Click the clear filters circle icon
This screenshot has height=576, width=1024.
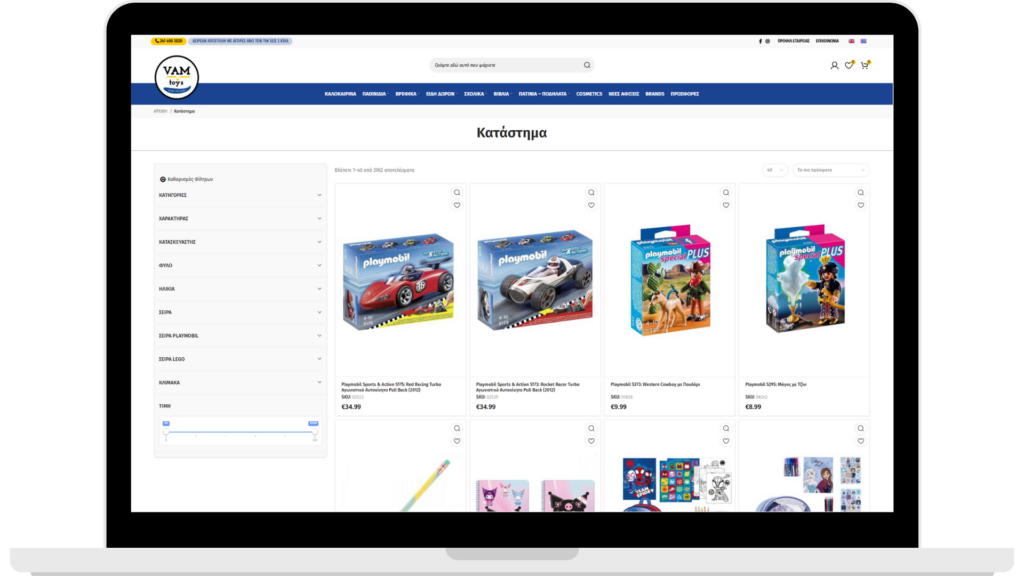(163, 179)
